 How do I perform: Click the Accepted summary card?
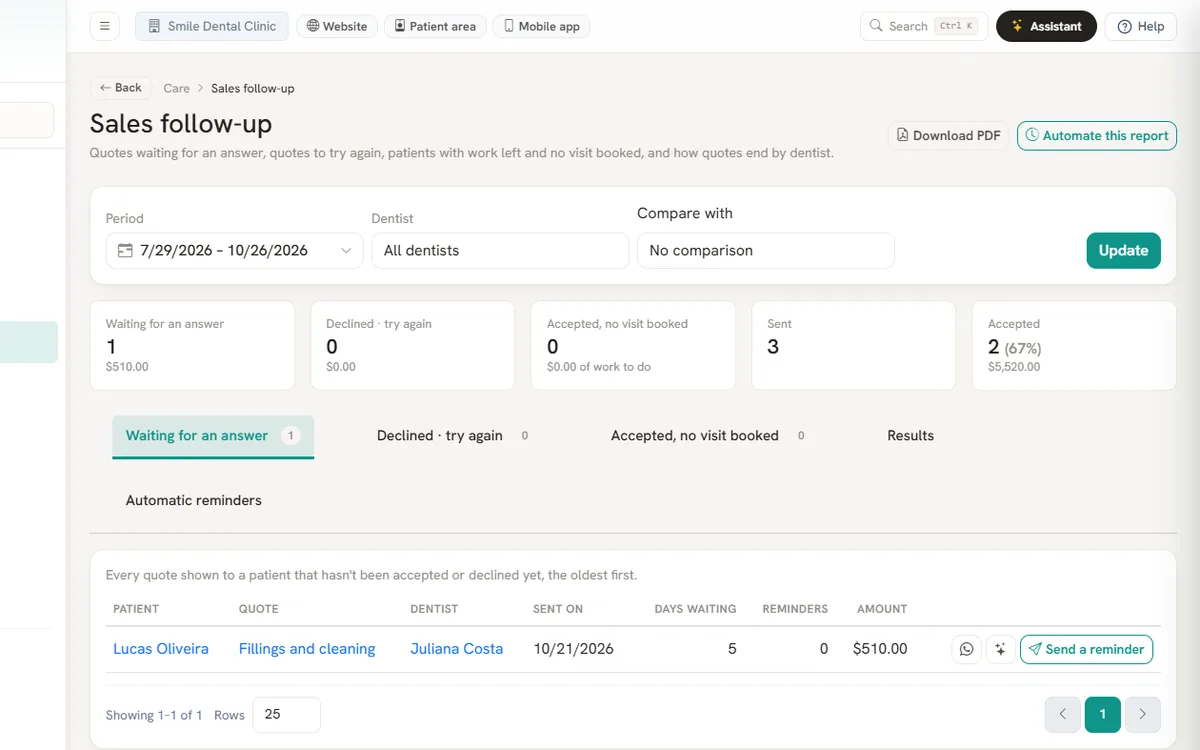(1074, 345)
